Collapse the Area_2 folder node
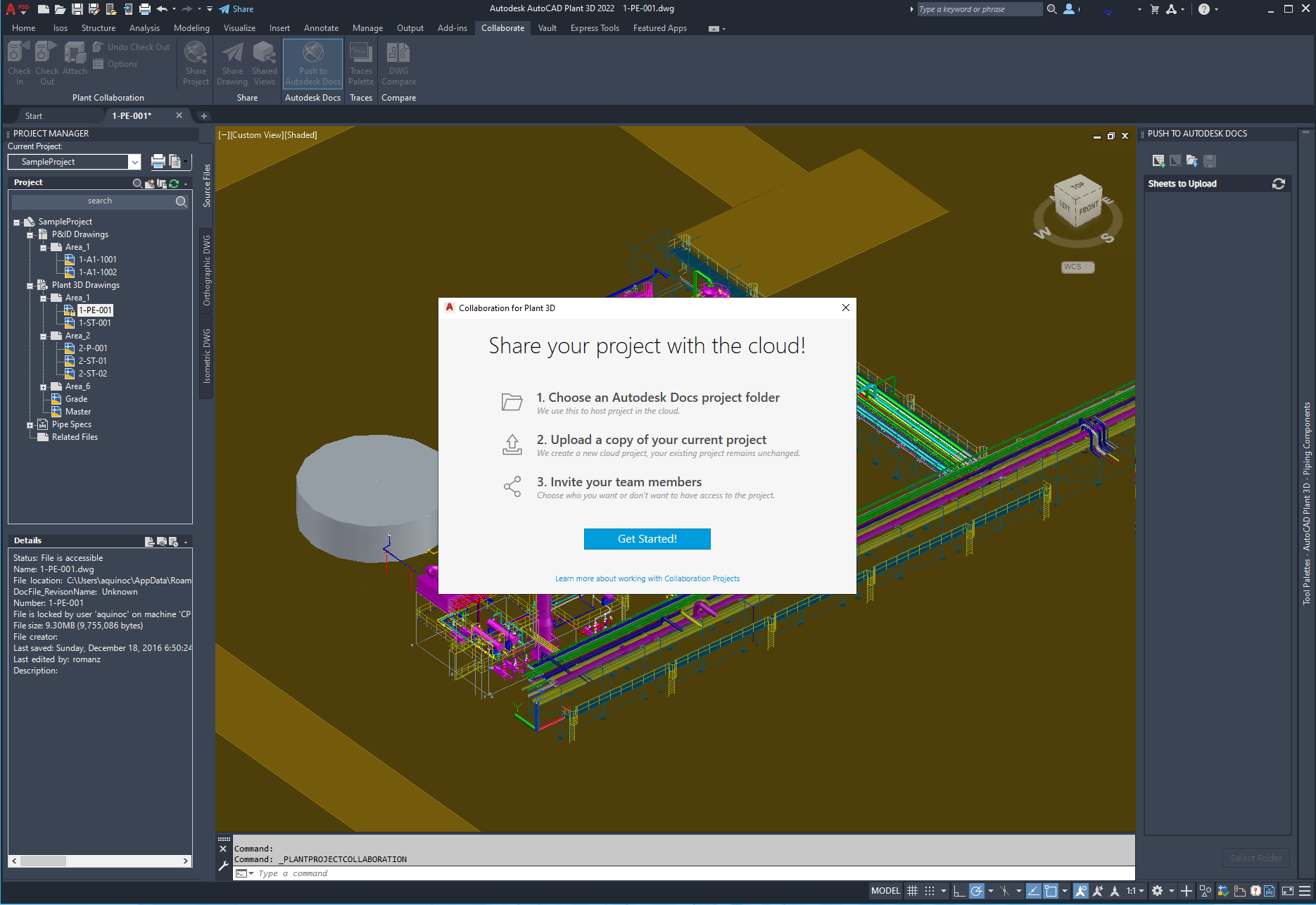1316x905 pixels. (x=44, y=336)
